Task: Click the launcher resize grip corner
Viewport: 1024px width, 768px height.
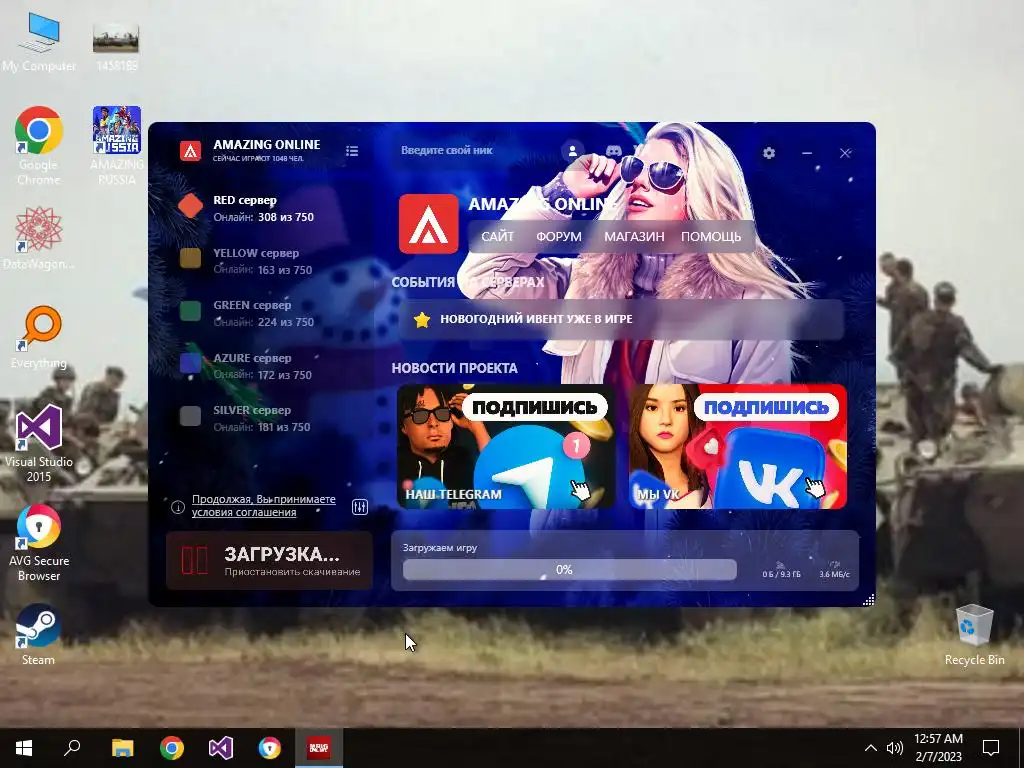Action: point(868,600)
